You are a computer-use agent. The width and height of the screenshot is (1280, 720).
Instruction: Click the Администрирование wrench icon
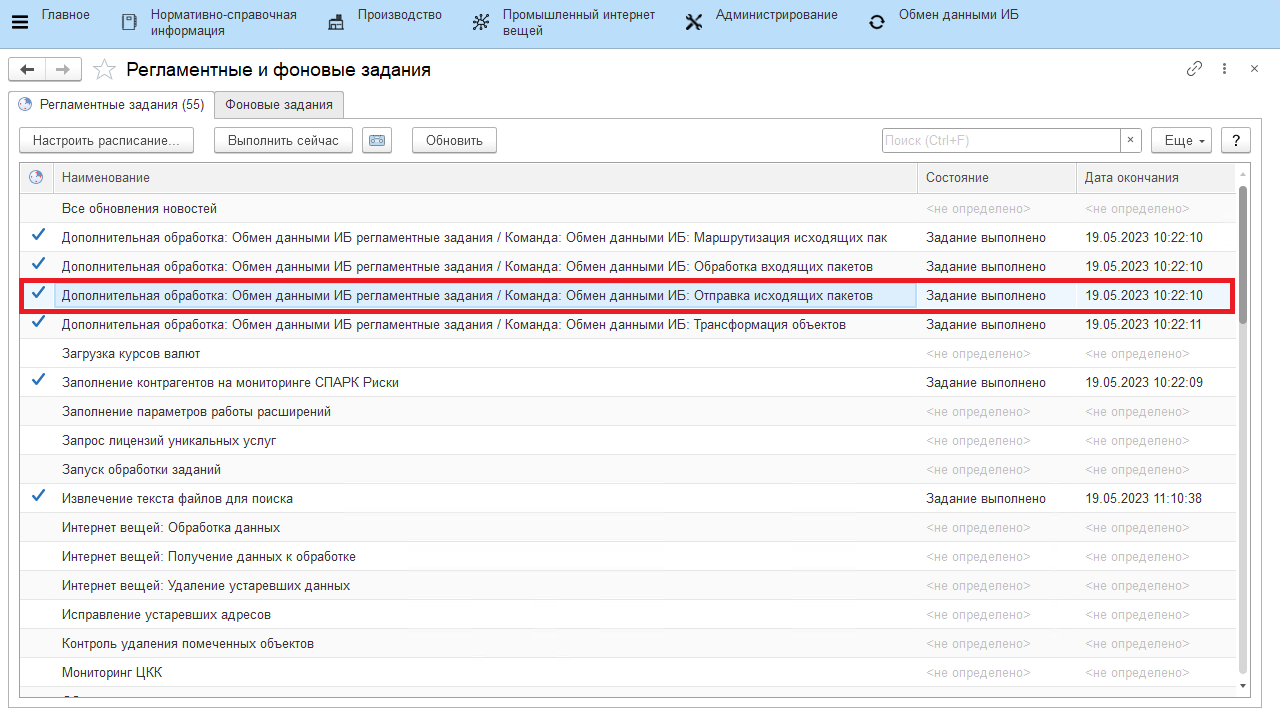[694, 23]
